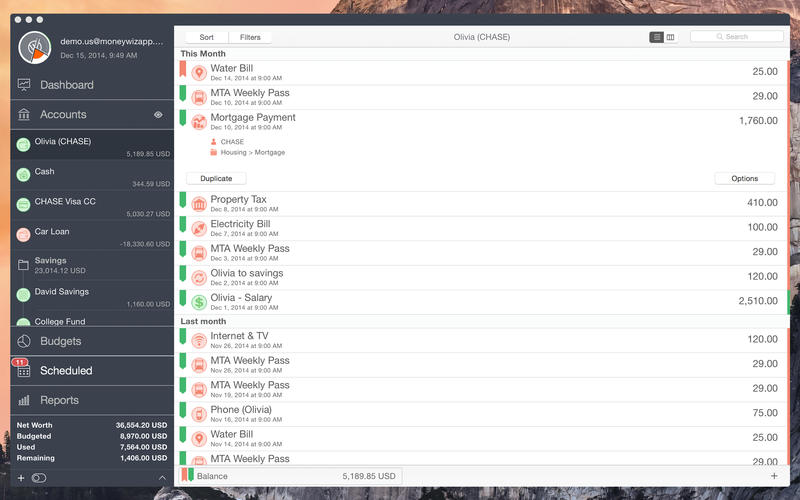Click the Property Tax bank icon
This screenshot has width=800, height=500.
coord(199,204)
